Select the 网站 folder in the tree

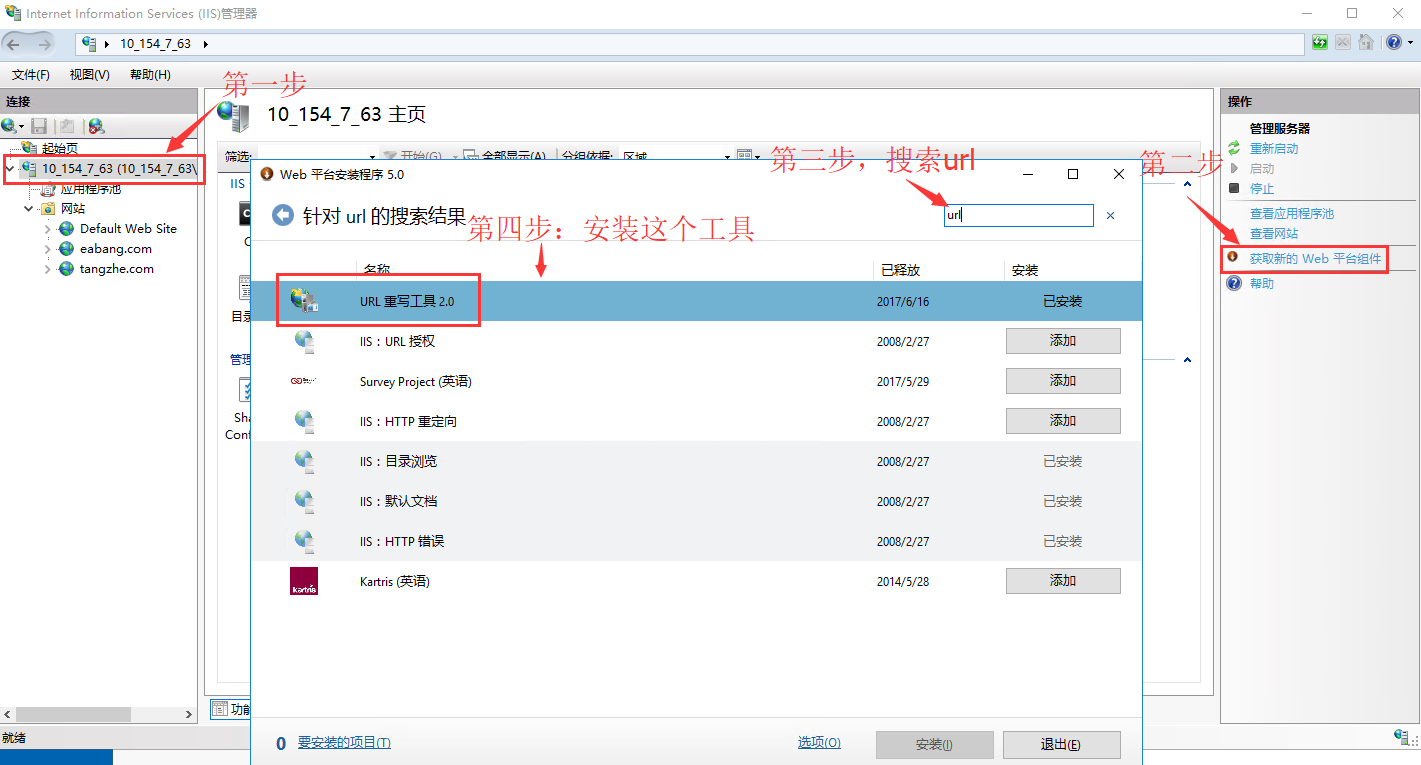point(73,209)
